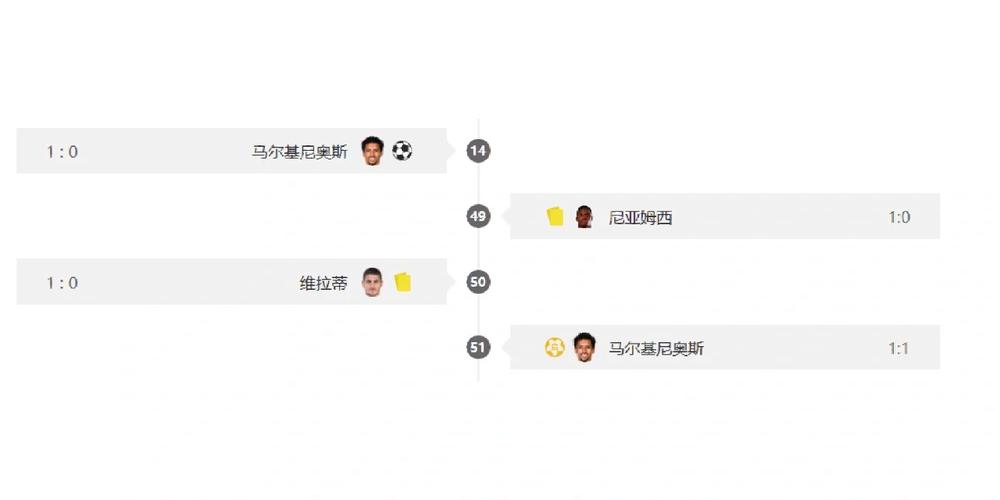Click 维拉蒂 player avatar

point(372,282)
